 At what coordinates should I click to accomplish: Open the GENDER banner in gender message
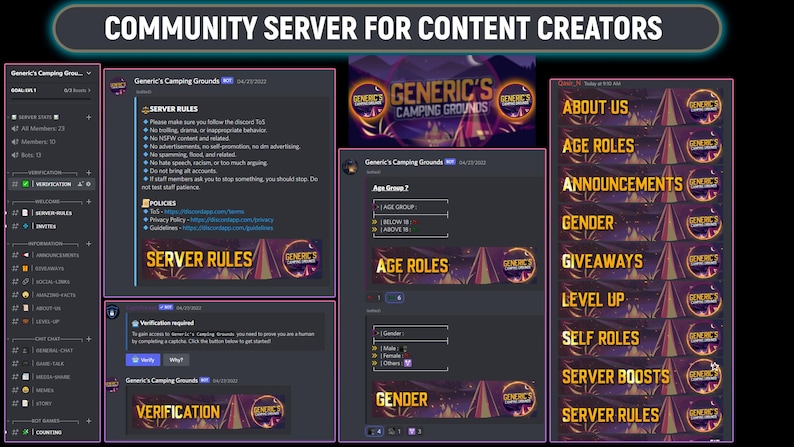(x=454, y=399)
